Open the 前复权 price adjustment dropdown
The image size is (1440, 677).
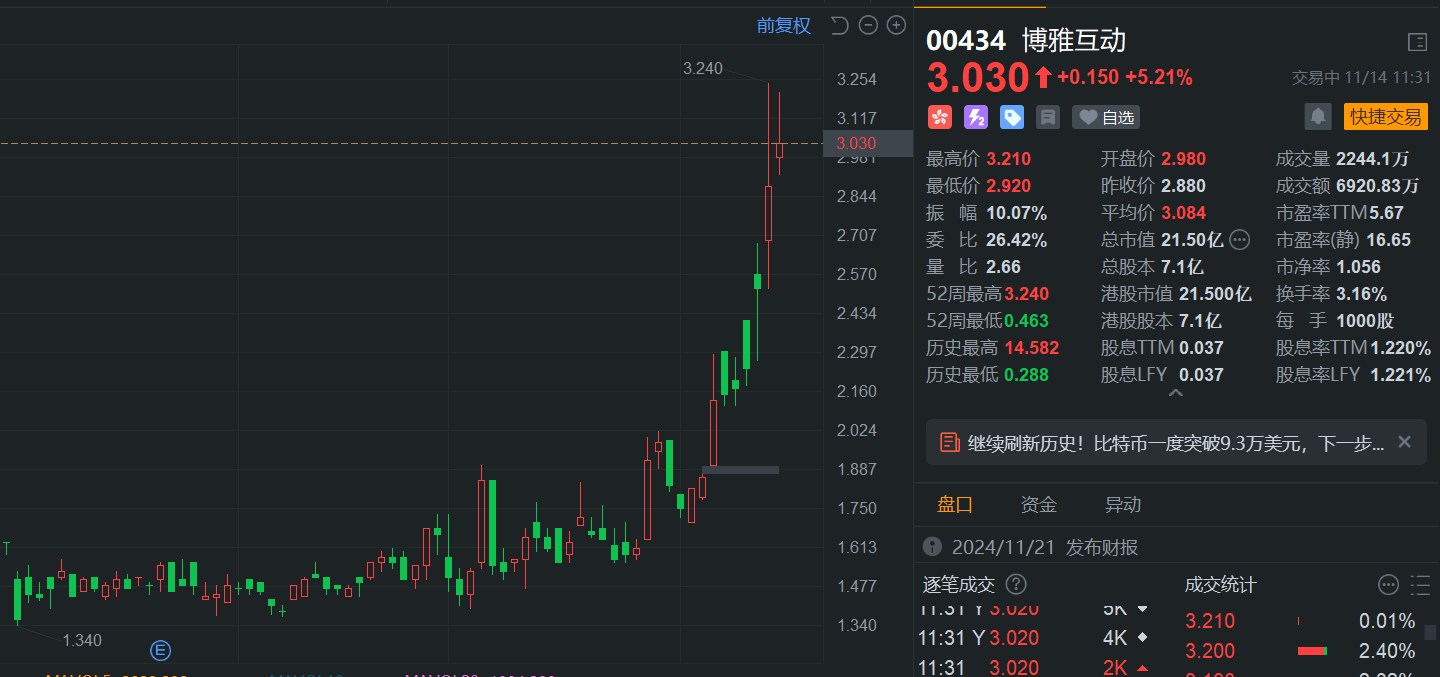pos(783,26)
